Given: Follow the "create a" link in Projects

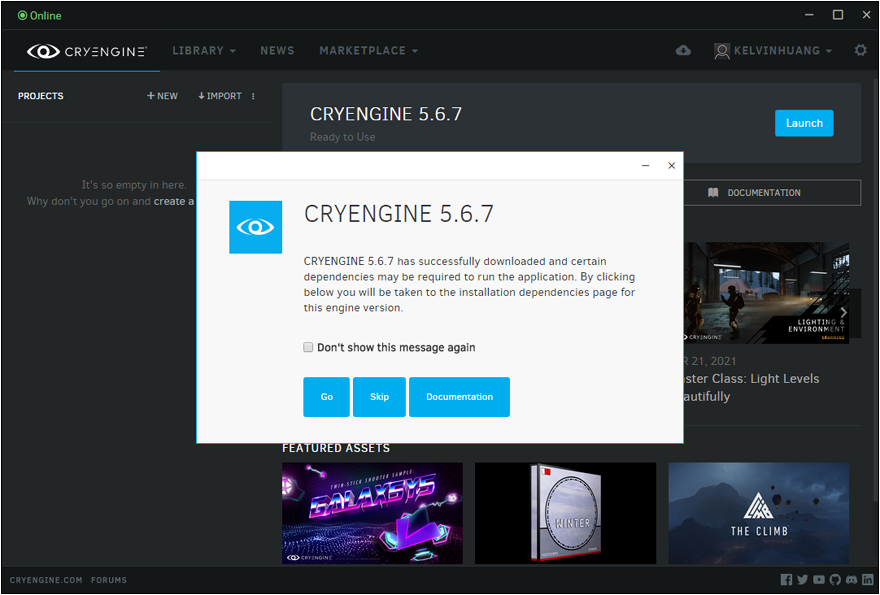Looking at the screenshot, I should point(174,201).
